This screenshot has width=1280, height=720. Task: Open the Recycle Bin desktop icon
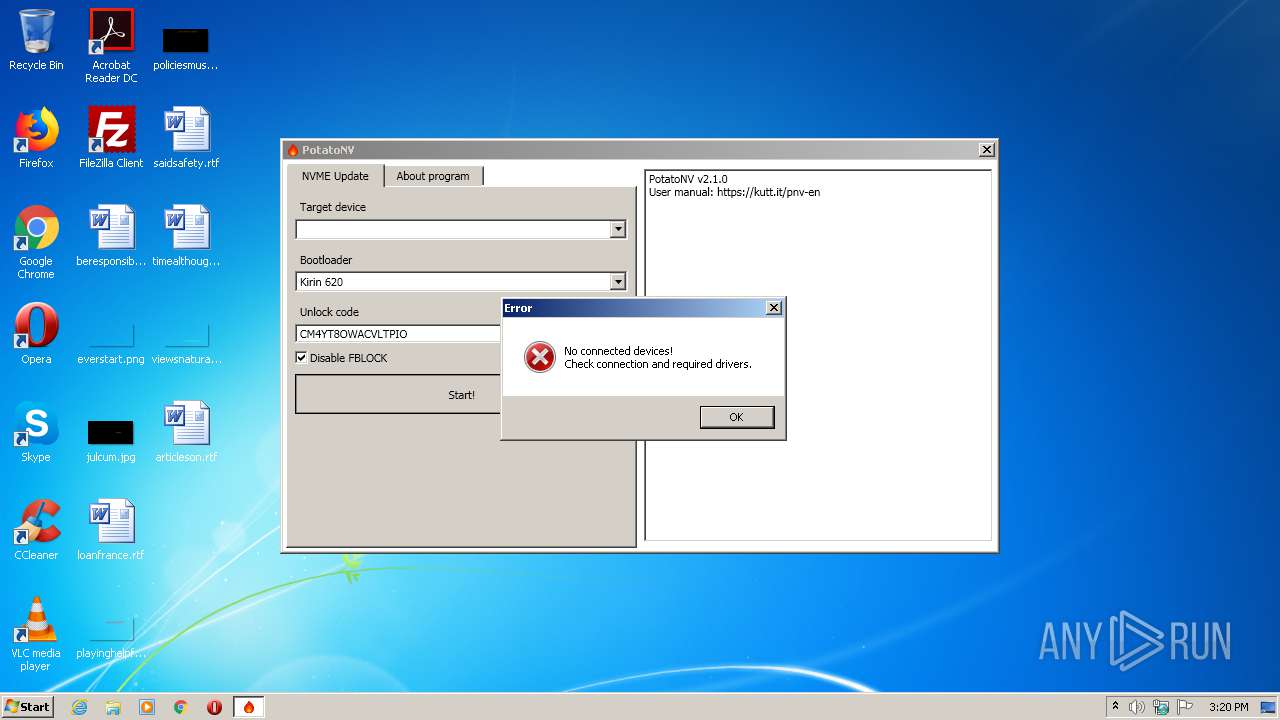coord(36,41)
